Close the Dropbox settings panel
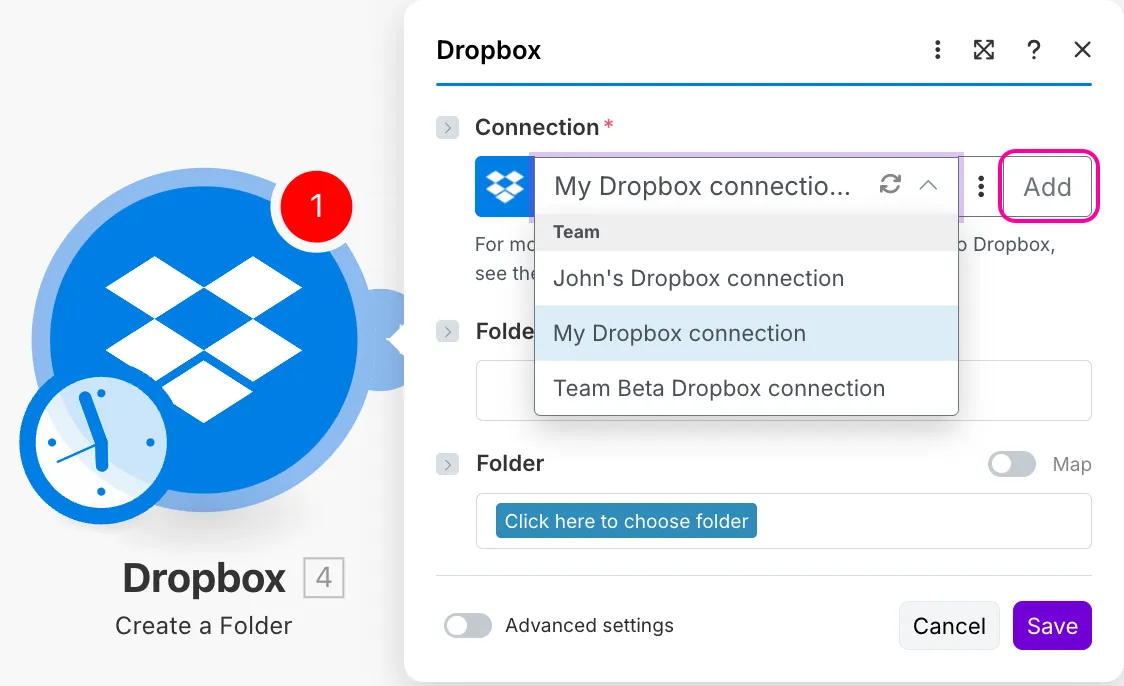 pos(1082,49)
